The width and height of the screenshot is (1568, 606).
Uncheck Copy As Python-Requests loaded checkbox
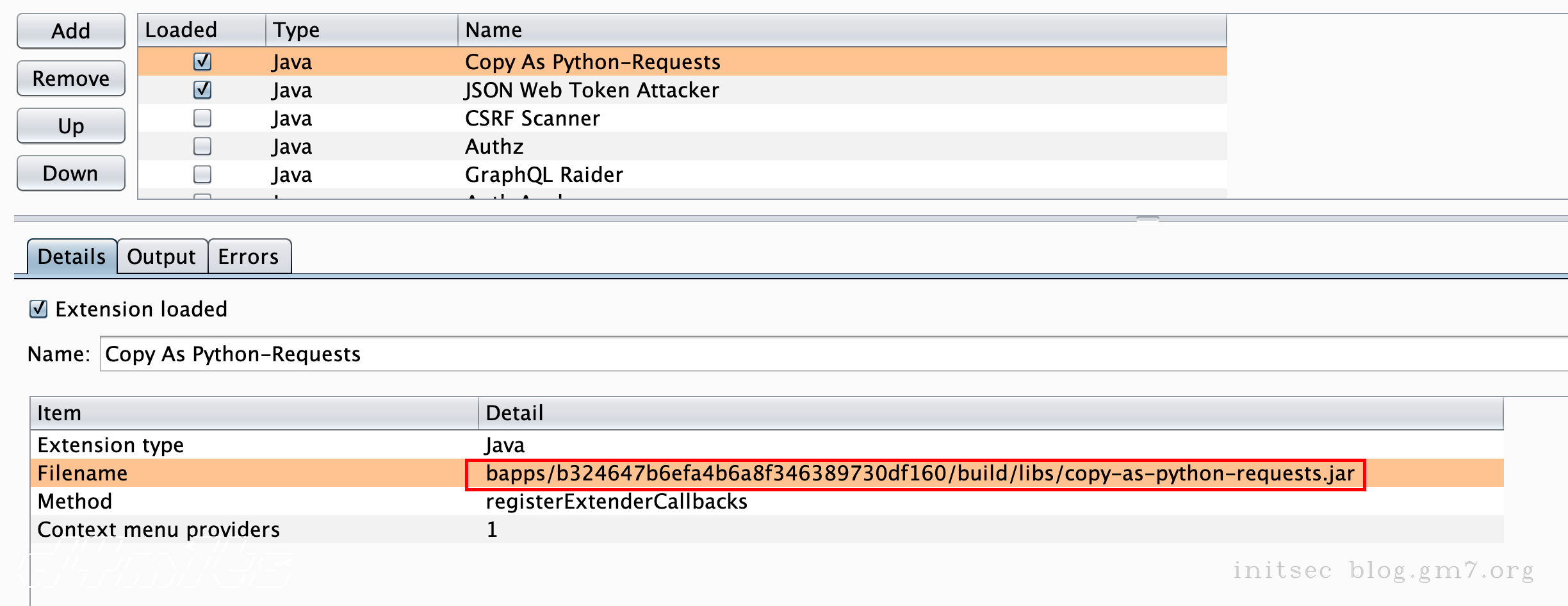(x=202, y=61)
